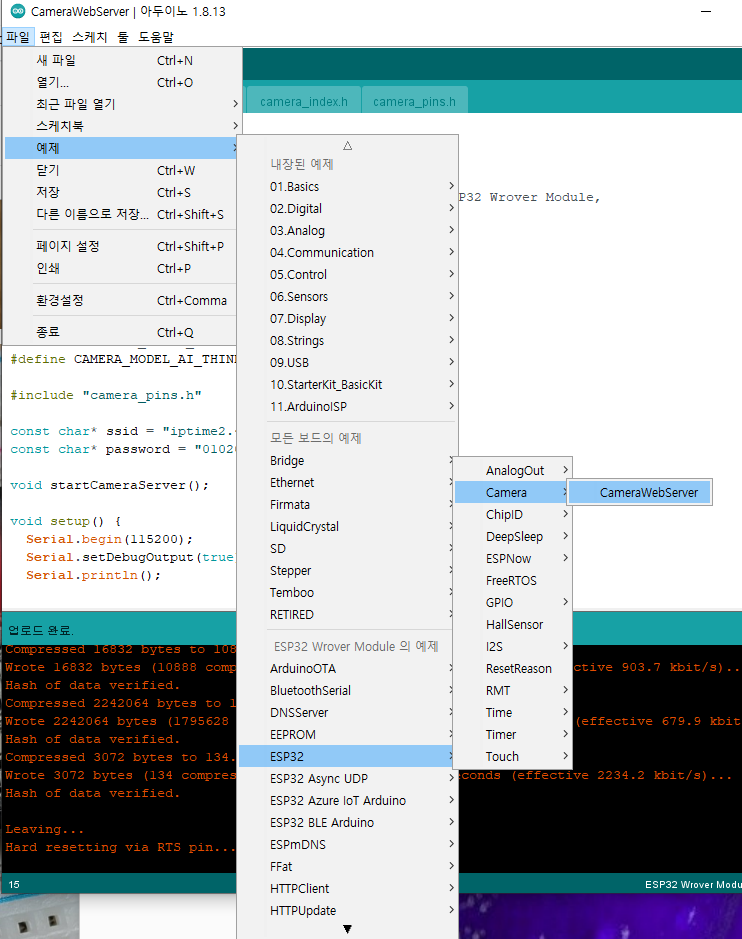Open the 툴 menu

[123, 37]
